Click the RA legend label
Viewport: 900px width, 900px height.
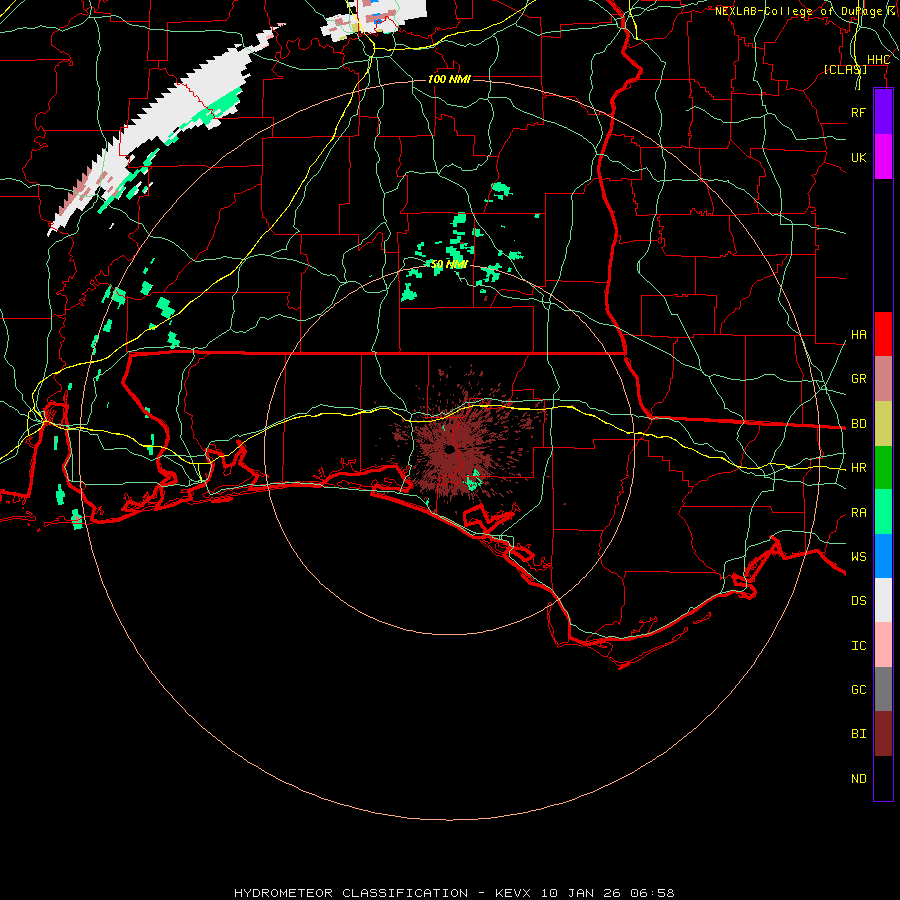858,513
